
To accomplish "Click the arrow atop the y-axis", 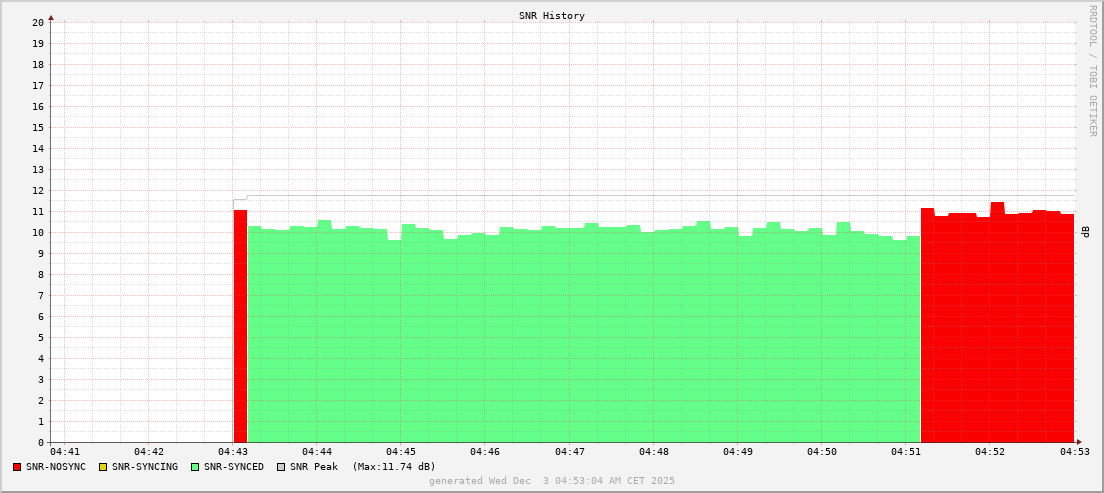I will point(51,17).
